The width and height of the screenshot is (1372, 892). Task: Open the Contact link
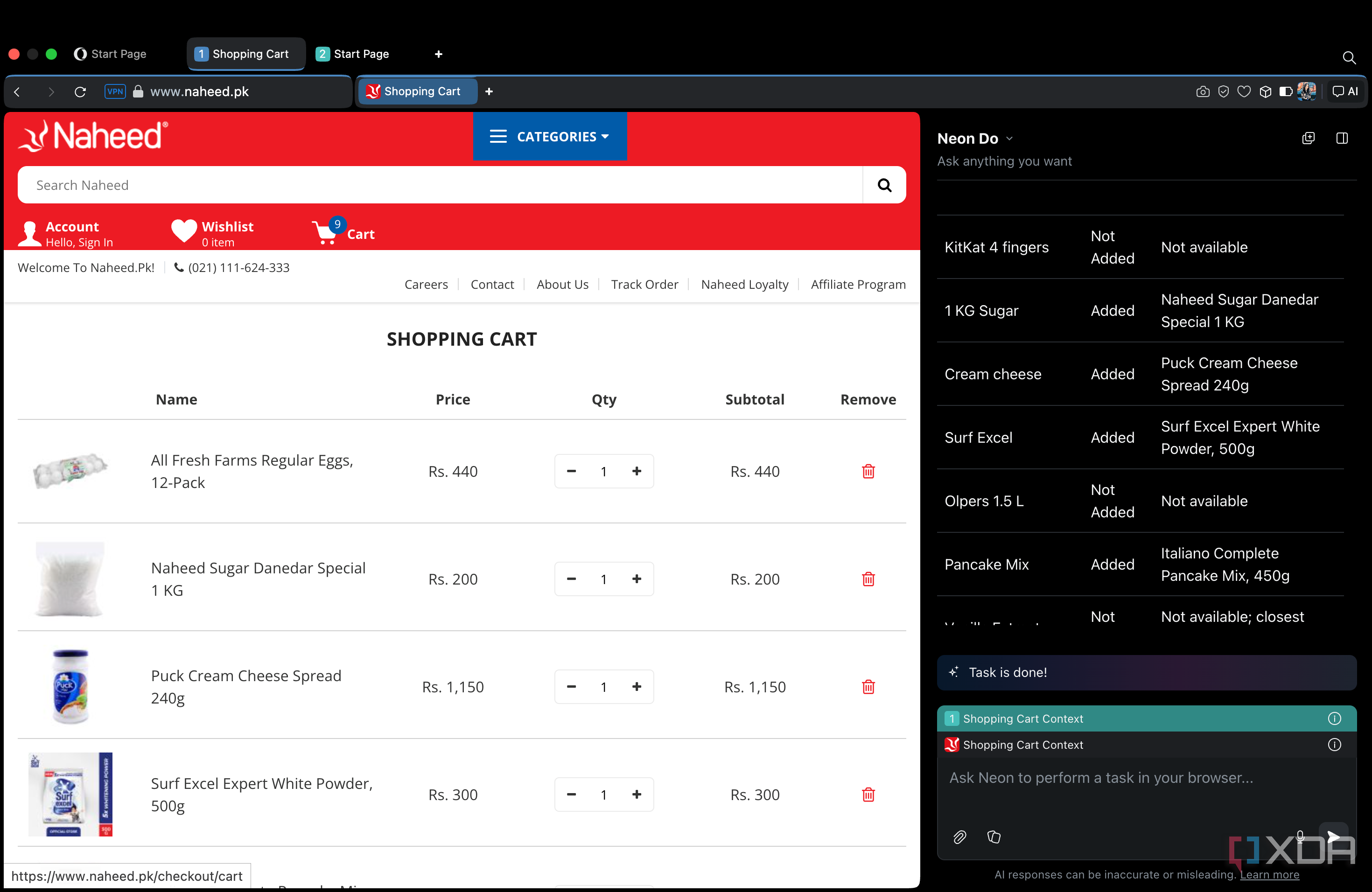pyautogui.click(x=492, y=285)
